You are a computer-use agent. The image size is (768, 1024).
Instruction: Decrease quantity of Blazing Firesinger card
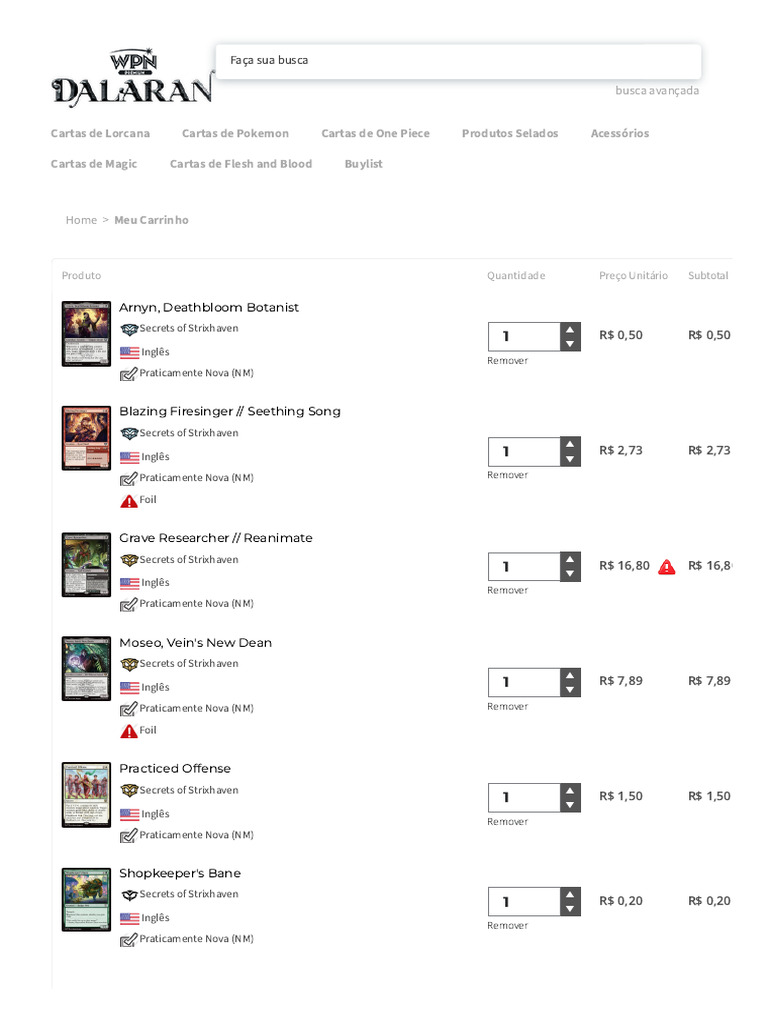point(570,459)
